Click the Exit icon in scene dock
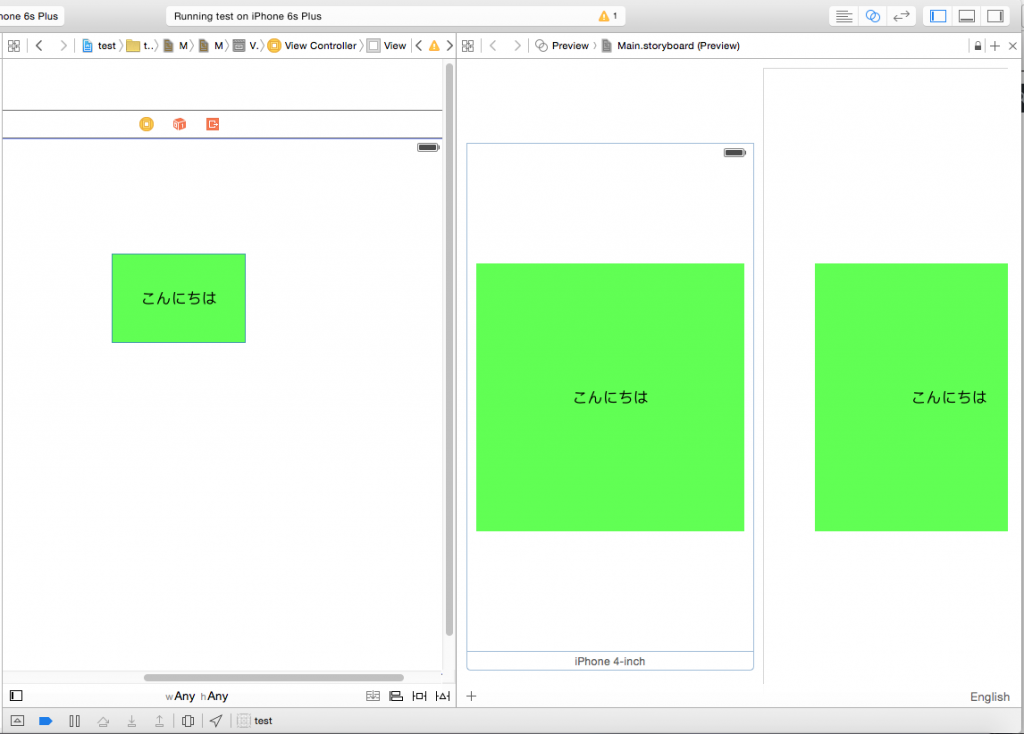The width and height of the screenshot is (1024, 734). [x=212, y=124]
